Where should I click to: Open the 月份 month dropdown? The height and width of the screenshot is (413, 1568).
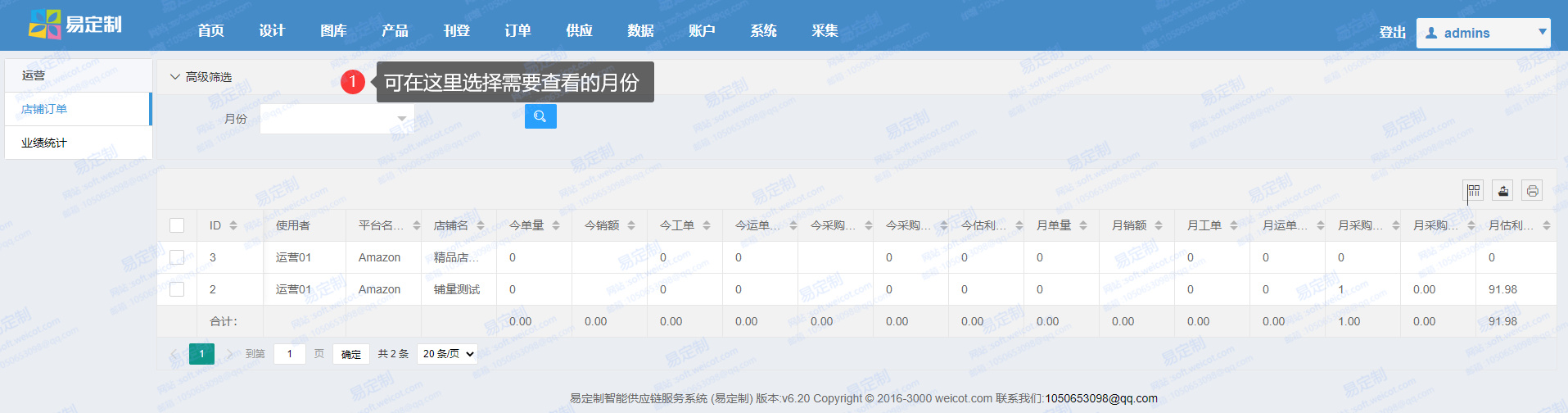click(337, 119)
